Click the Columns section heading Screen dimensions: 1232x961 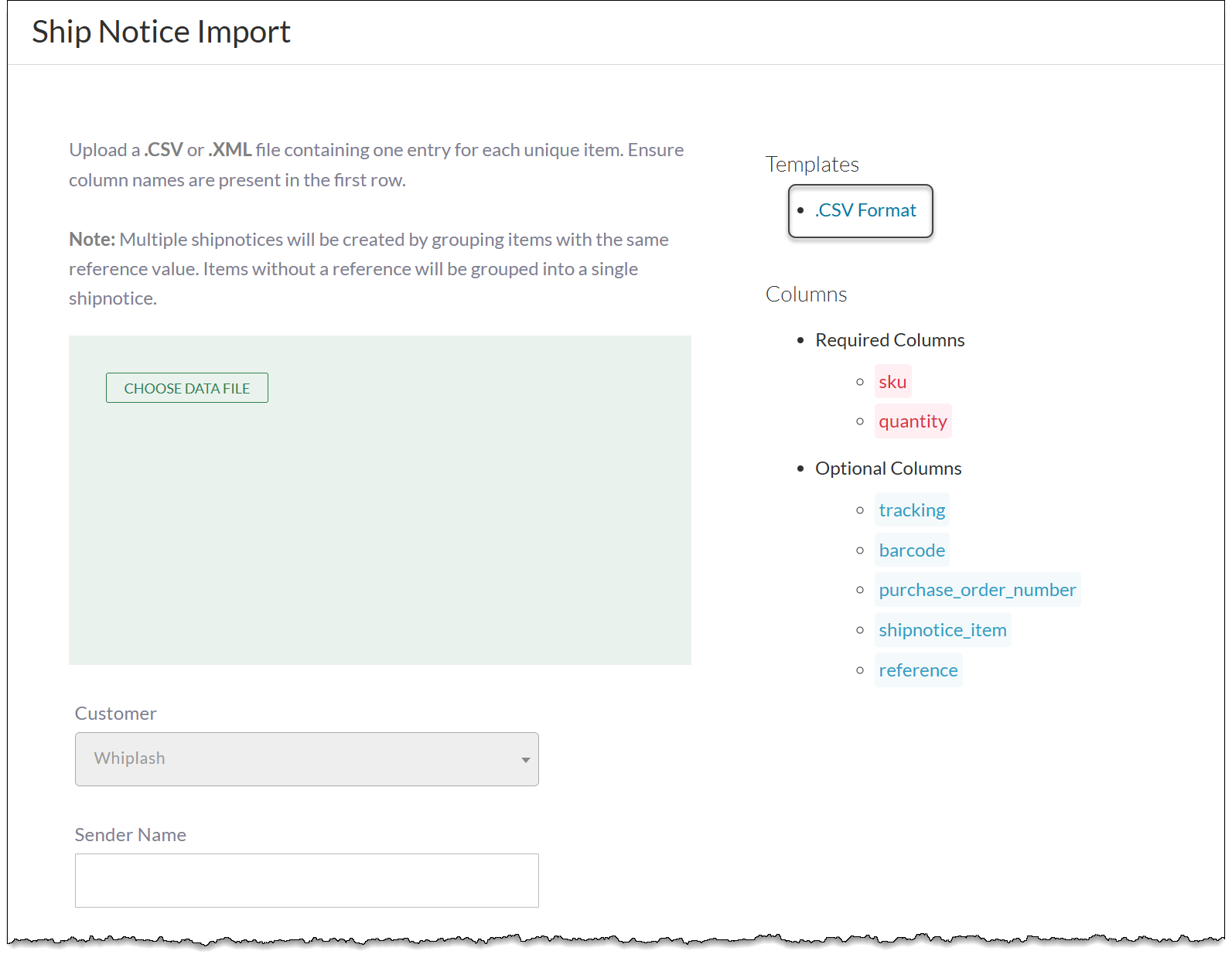pos(806,295)
